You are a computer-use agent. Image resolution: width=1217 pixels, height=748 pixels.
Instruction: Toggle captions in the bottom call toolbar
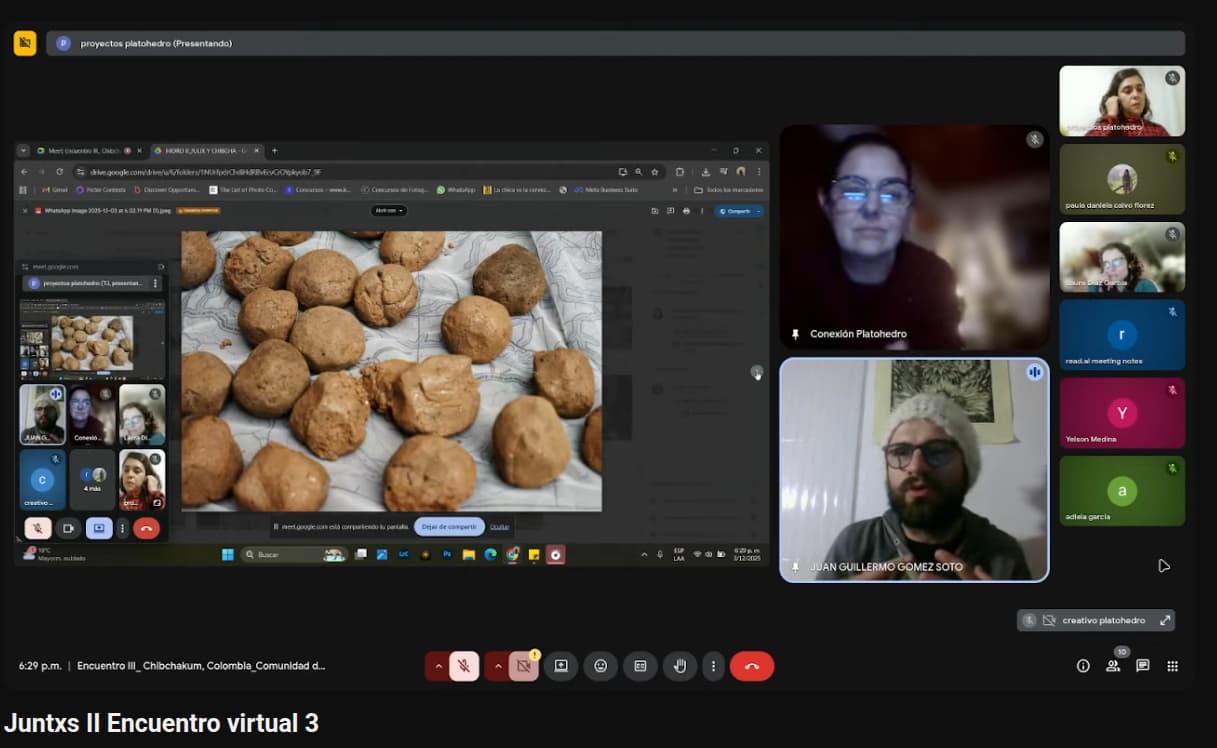click(640, 666)
